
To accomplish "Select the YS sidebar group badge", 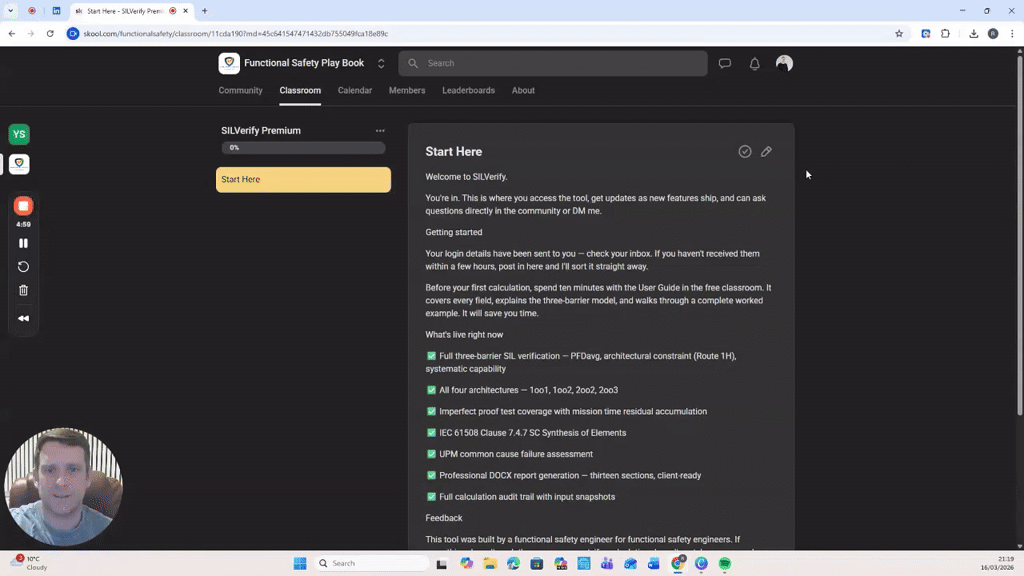I will point(19,135).
